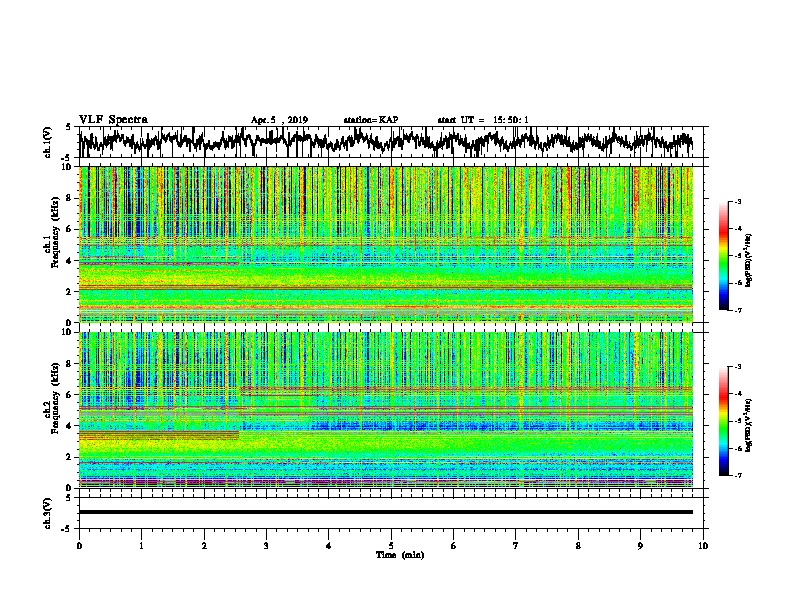The width and height of the screenshot is (792, 612).
Task: Click time axis tick label '5'
Action: coord(391,546)
